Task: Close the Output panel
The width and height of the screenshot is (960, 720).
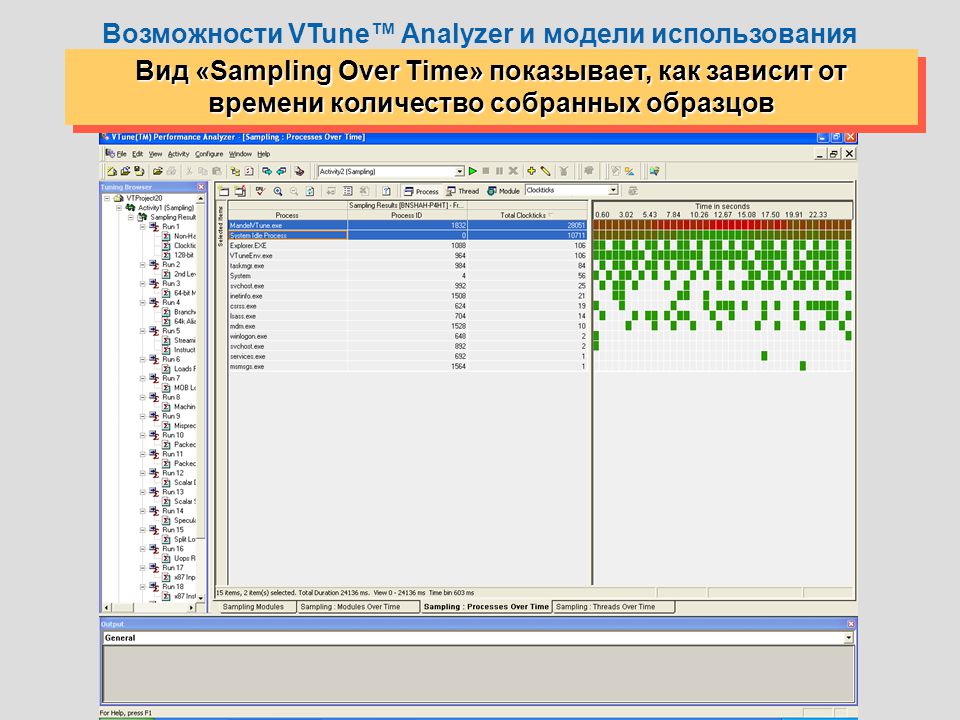Action: click(850, 623)
